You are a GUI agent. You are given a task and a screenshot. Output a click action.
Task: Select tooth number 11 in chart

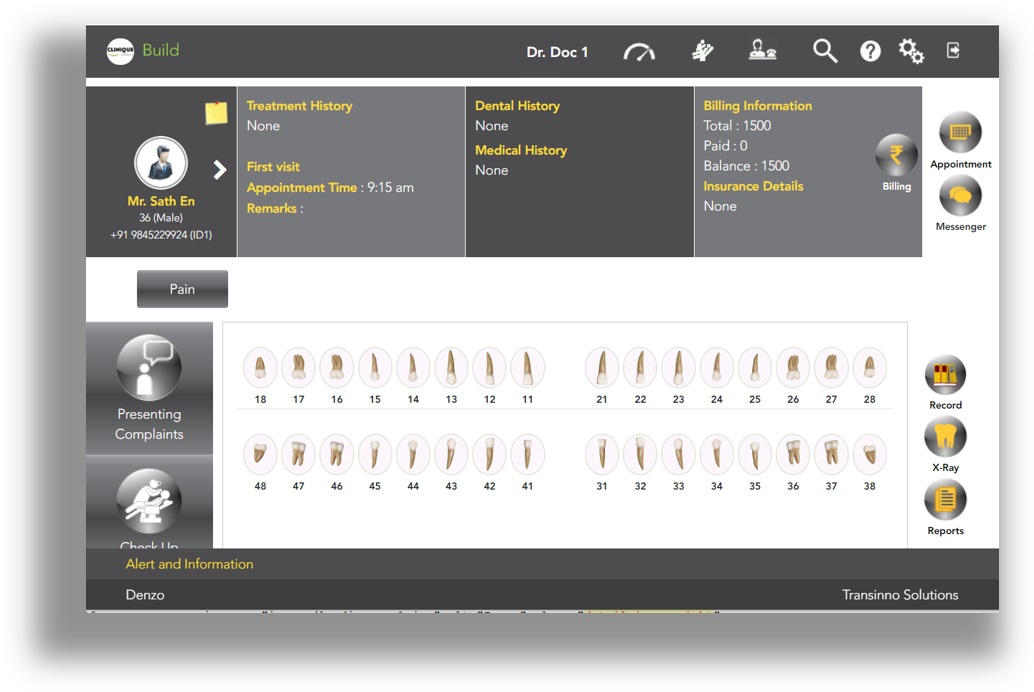[x=527, y=368]
